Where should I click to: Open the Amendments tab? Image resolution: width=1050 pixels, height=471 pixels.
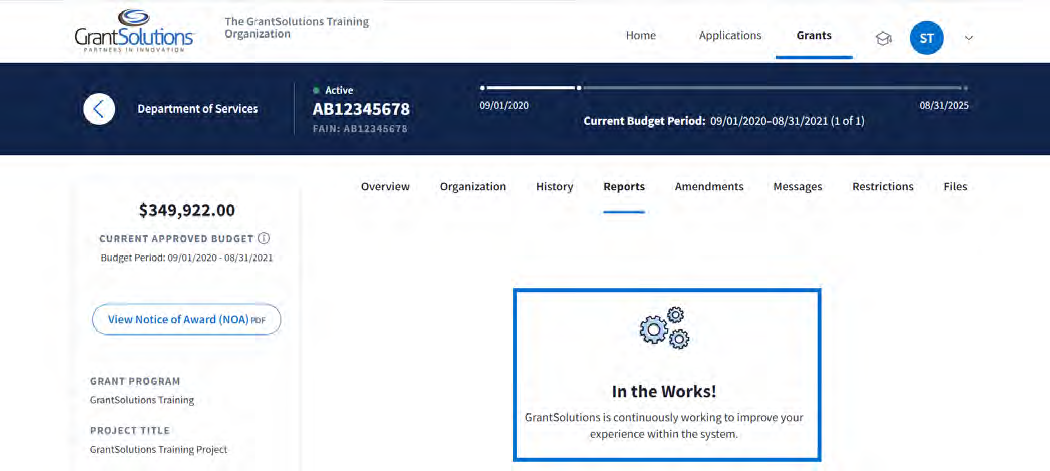(x=709, y=187)
